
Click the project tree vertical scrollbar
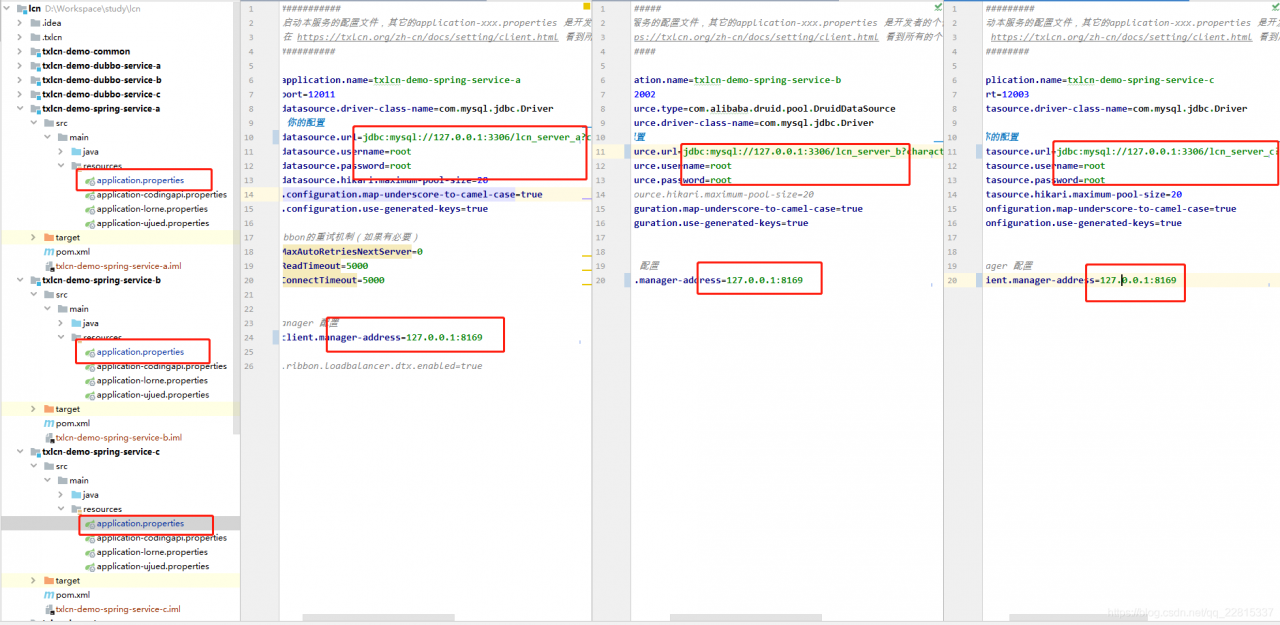[237, 217]
